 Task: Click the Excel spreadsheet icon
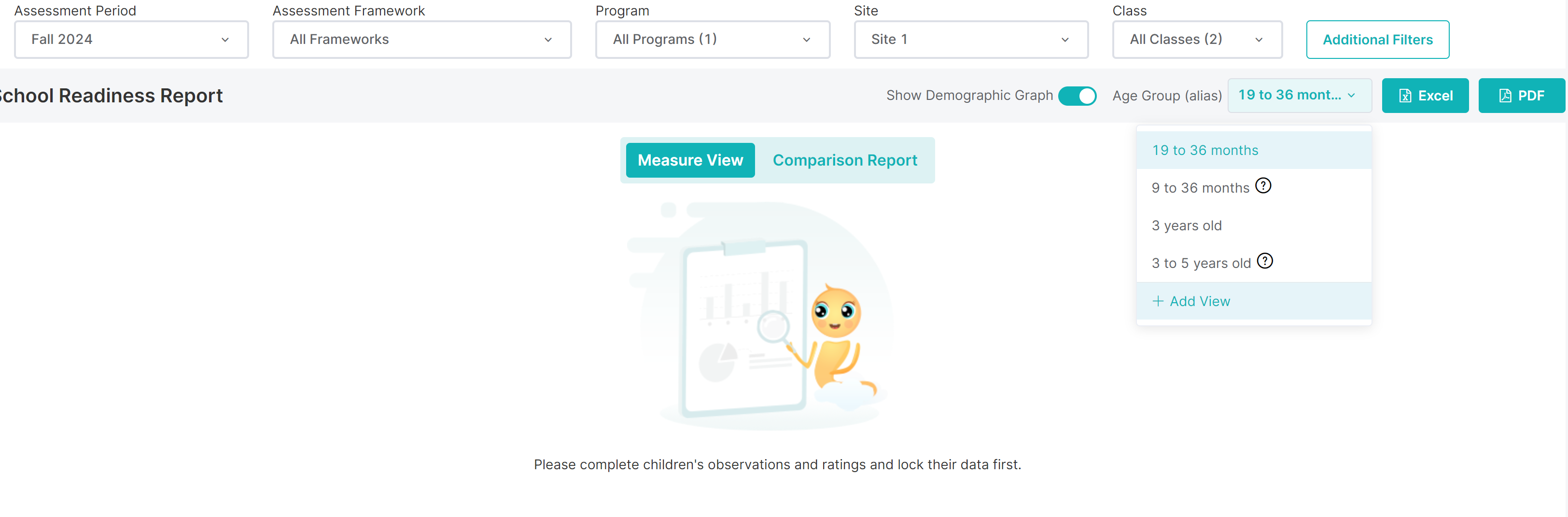coord(1405,96)
